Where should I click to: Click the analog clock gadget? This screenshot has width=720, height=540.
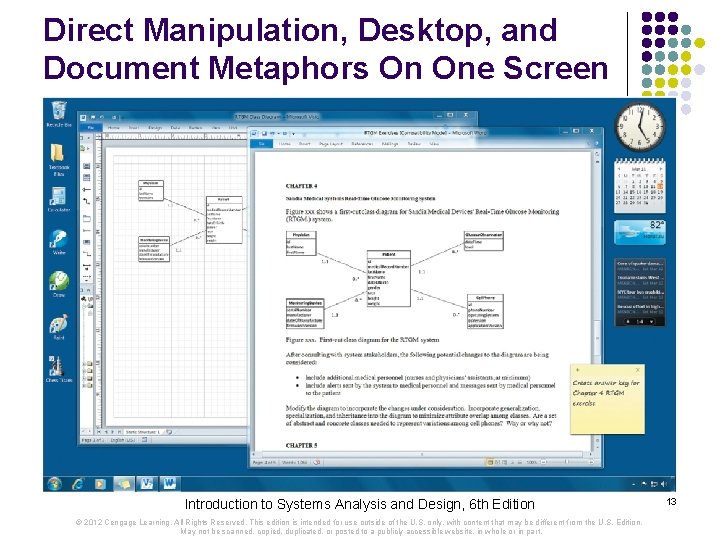pos(640,127)
